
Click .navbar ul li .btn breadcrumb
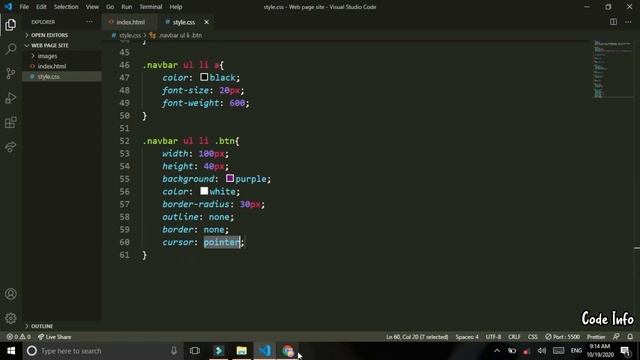(x=180, y=36)
